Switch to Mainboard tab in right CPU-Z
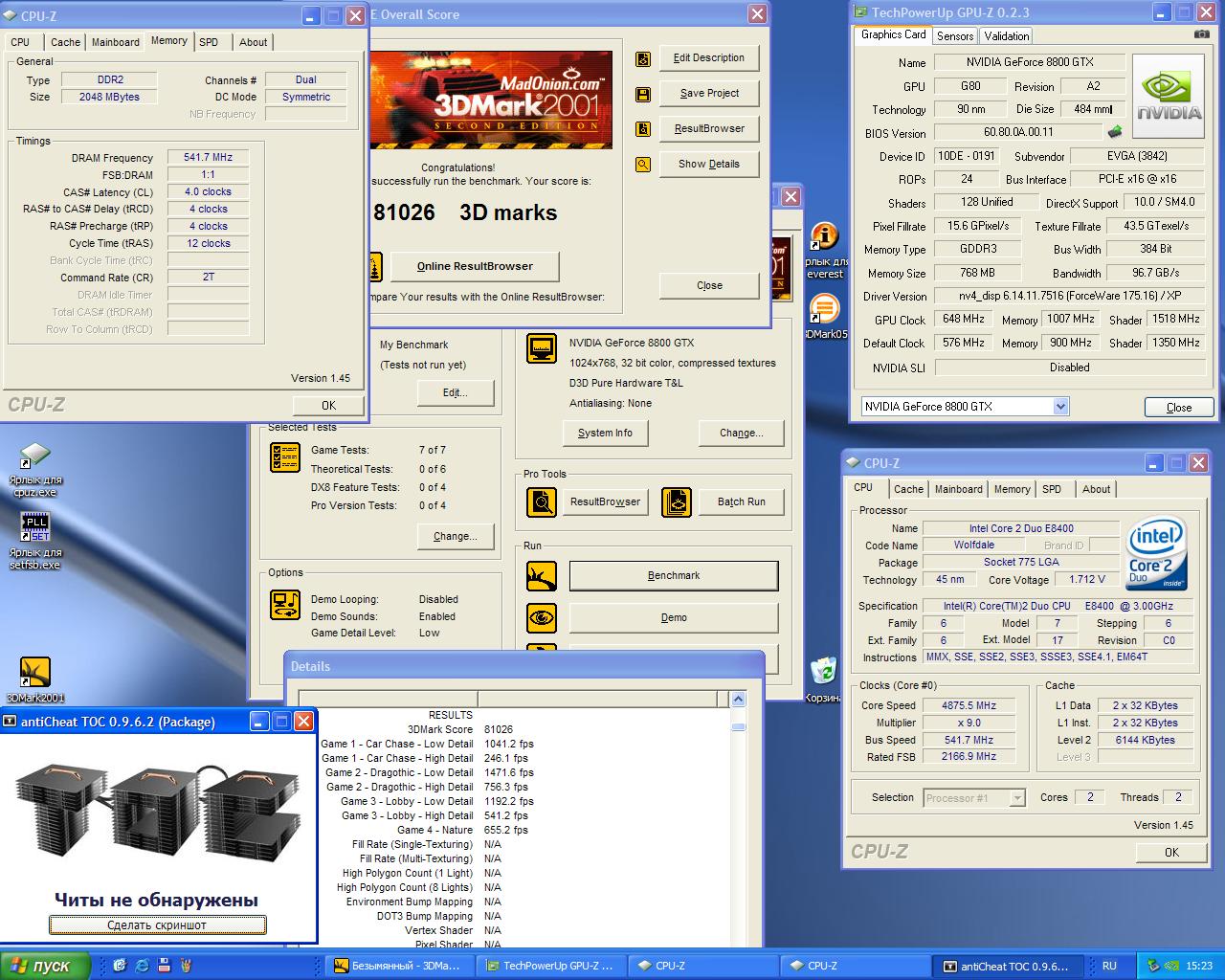The image size is (1225, 980). tap(959, 489)
